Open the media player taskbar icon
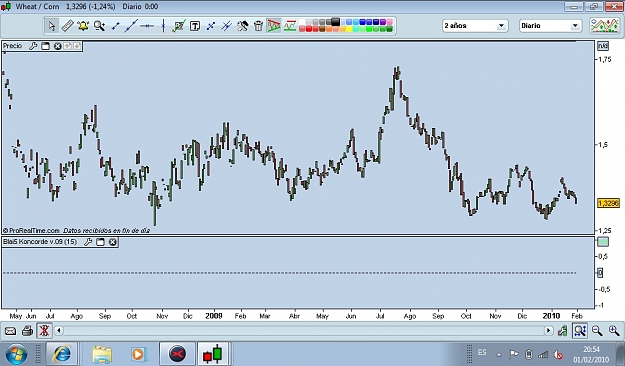The width and height of the screenshot is (625, 366). 138,354
